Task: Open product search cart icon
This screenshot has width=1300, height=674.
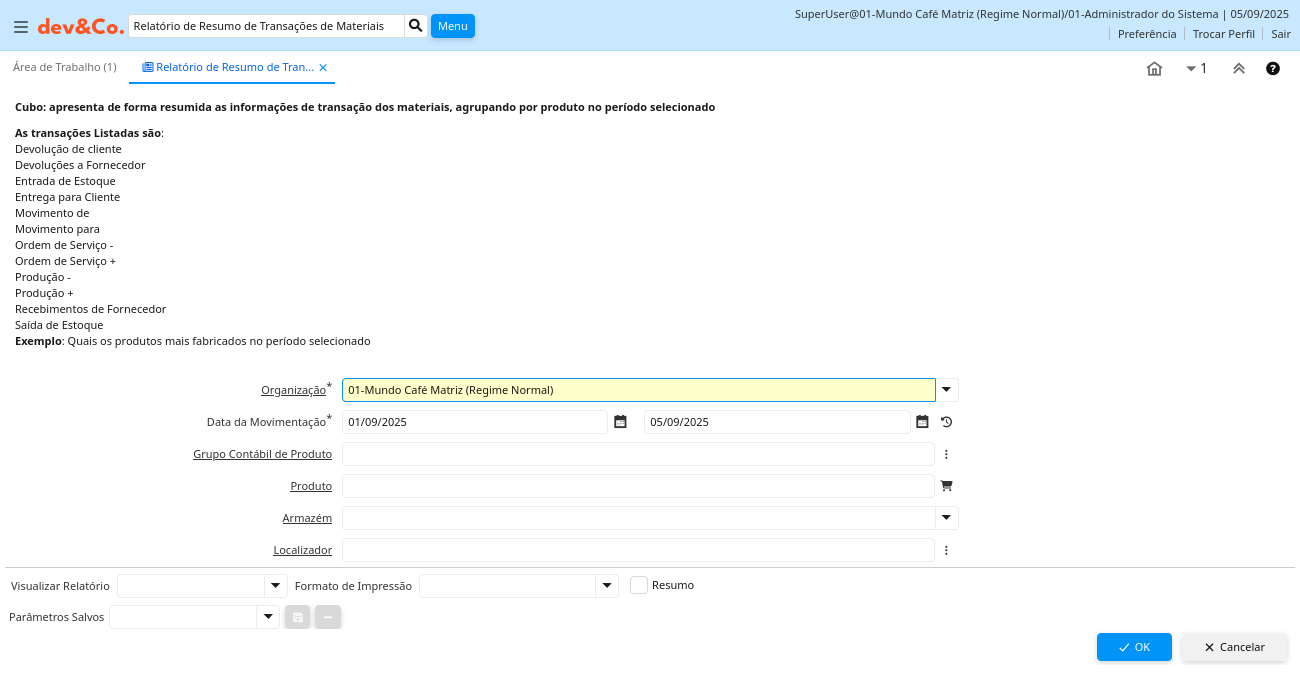Action: pyautogui.click(x=946, y=486)
